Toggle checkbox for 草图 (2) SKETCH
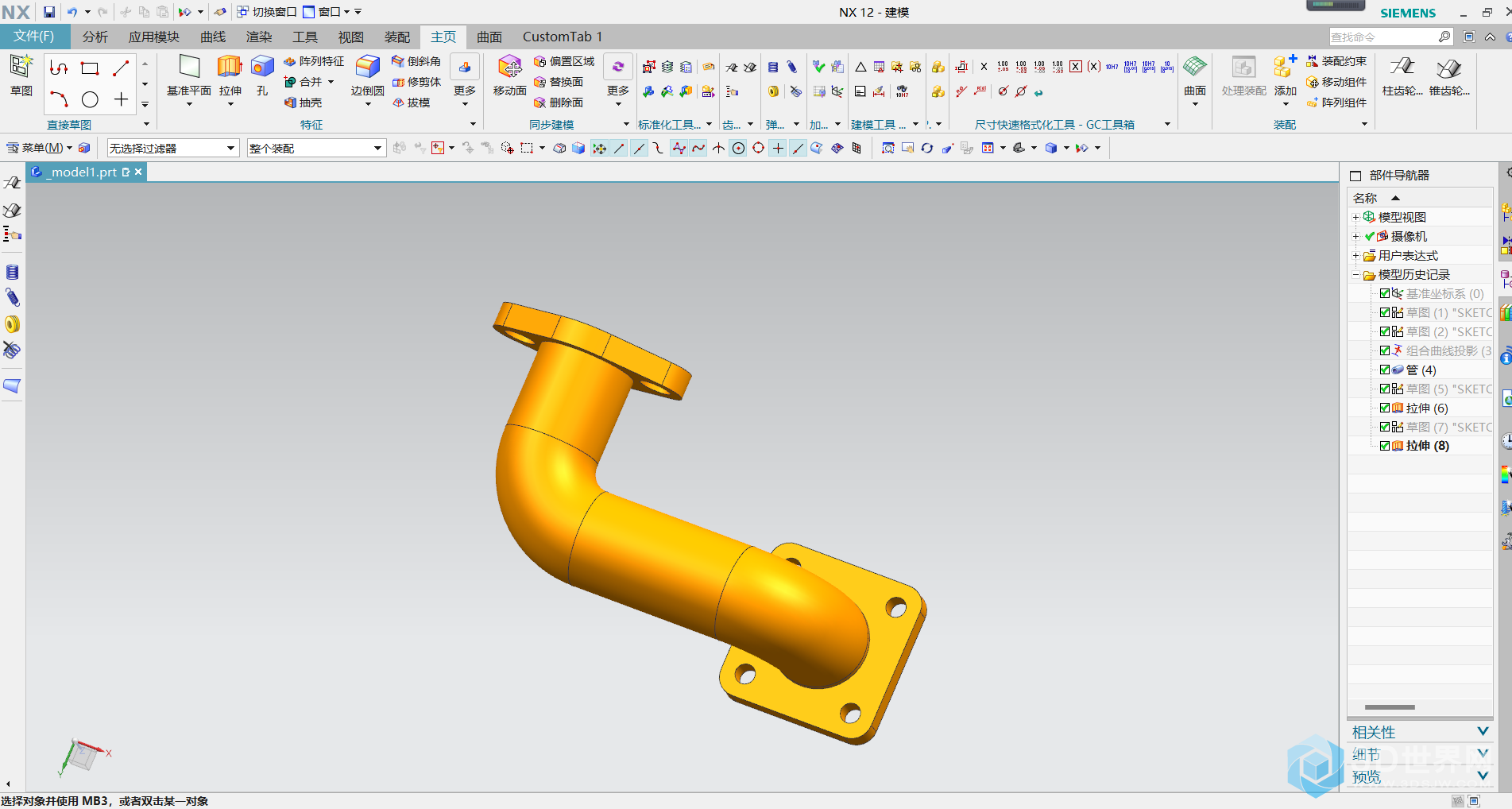Image resolution: width=1512 pixels, height=809 pixels. point(1385,331)
